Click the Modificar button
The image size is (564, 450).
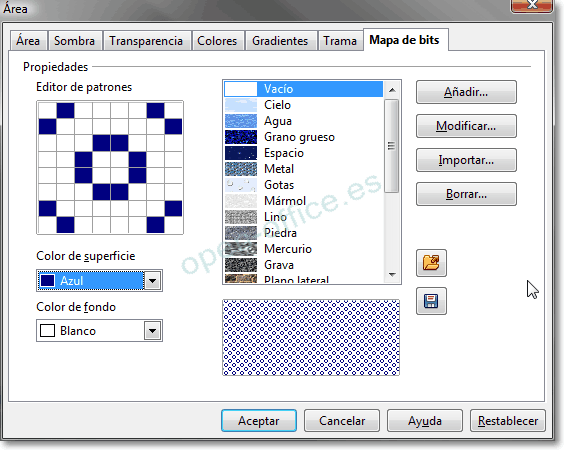click(x=466, y=126)
